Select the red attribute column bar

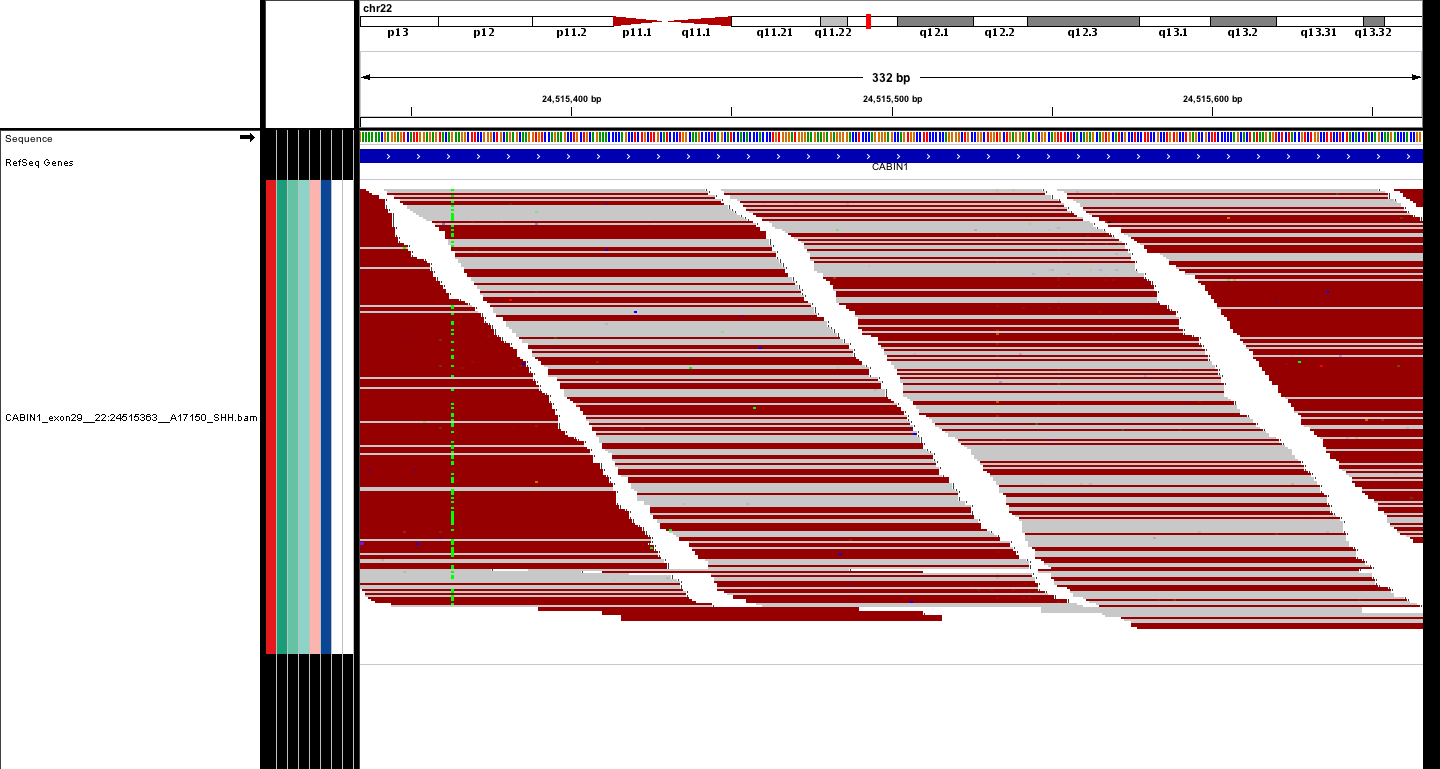click(x=271, y=417)
